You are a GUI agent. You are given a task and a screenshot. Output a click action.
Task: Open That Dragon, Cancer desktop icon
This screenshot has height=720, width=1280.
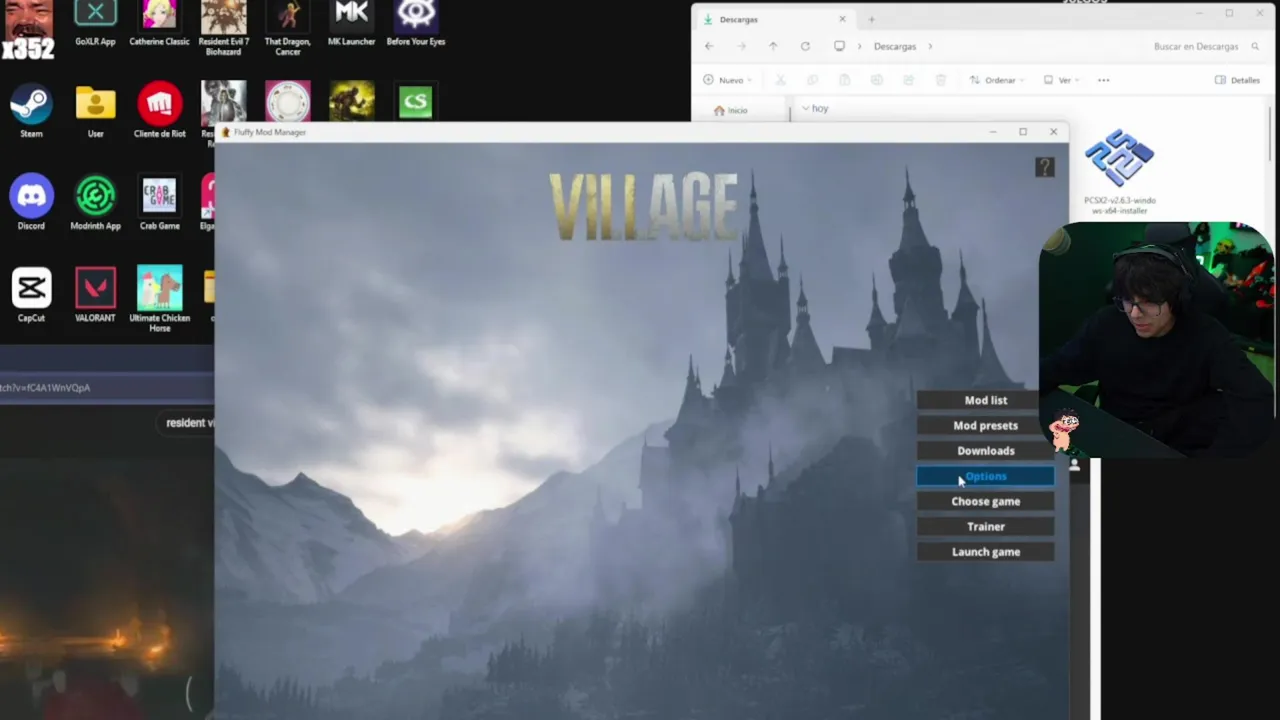(x=287, y=28)
